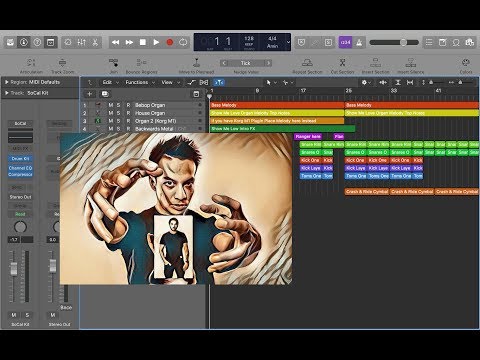The height and width of the screenshot is (360, 480).
Task: Open the Colors palette icon
Action: pyautogui.click(x=466, y=62)
